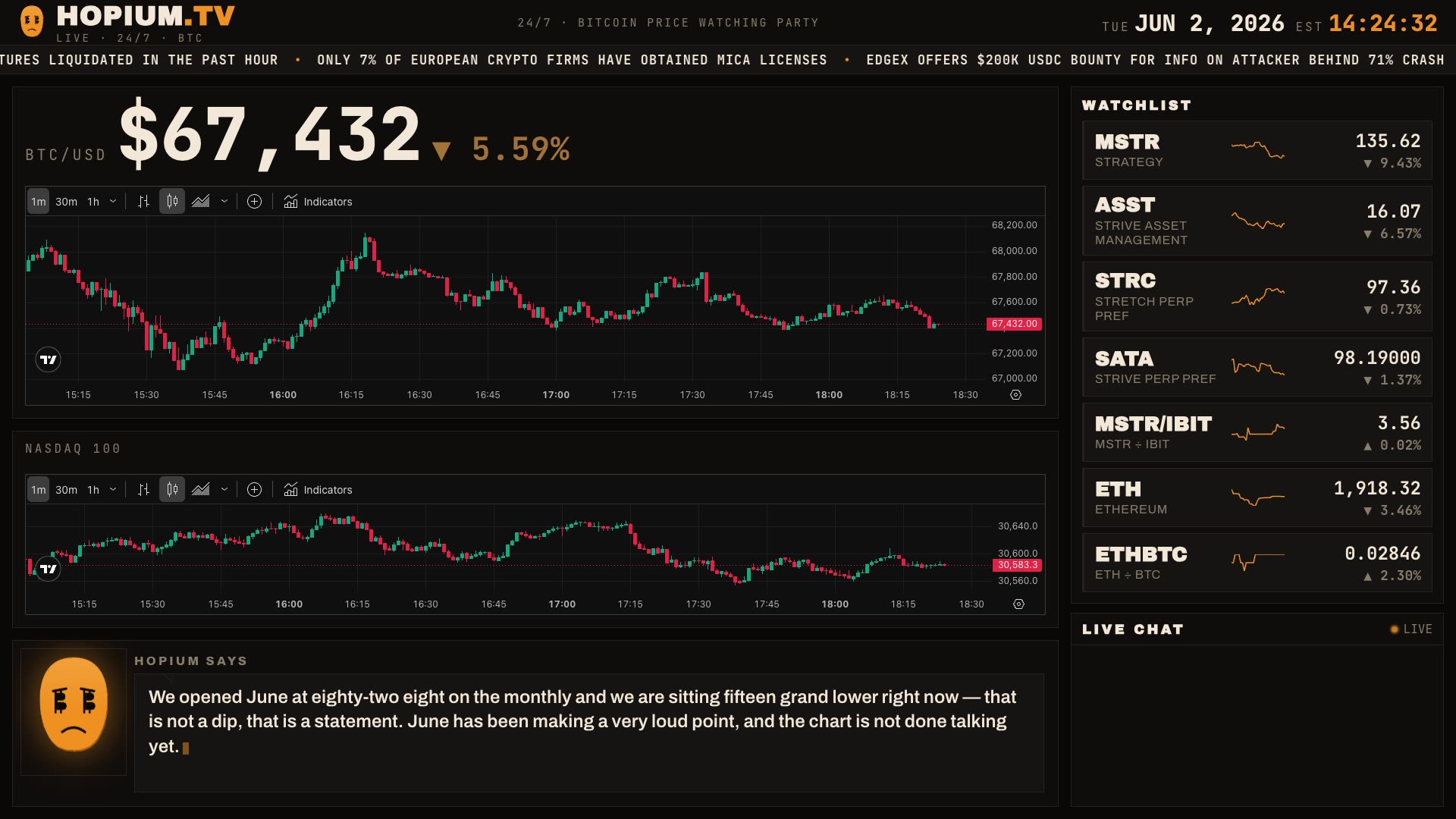Open Indicators on the Nasdaq chart
This screenshot has height=819, width=1456.
coord(318,490)
